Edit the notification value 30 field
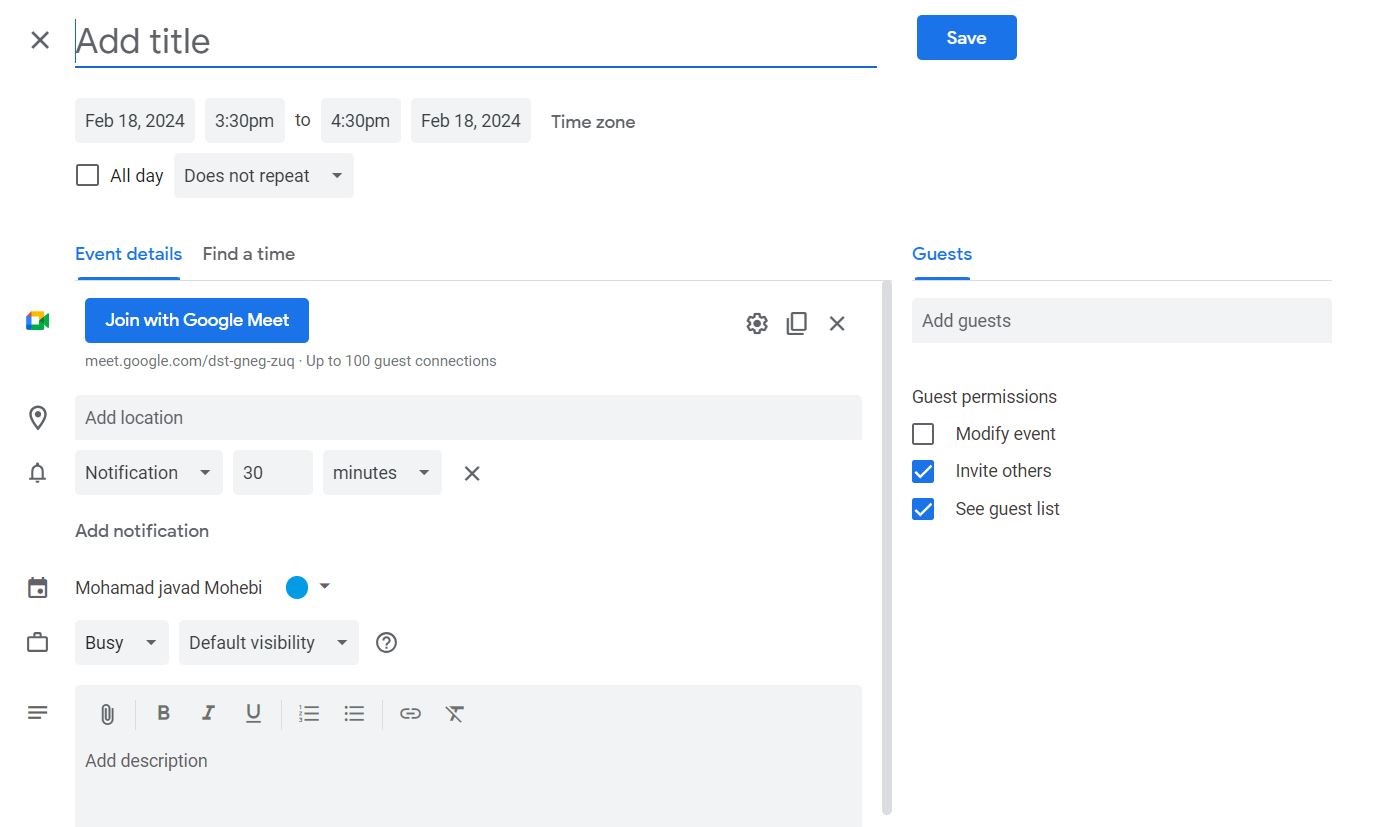 tap(273, 473)
